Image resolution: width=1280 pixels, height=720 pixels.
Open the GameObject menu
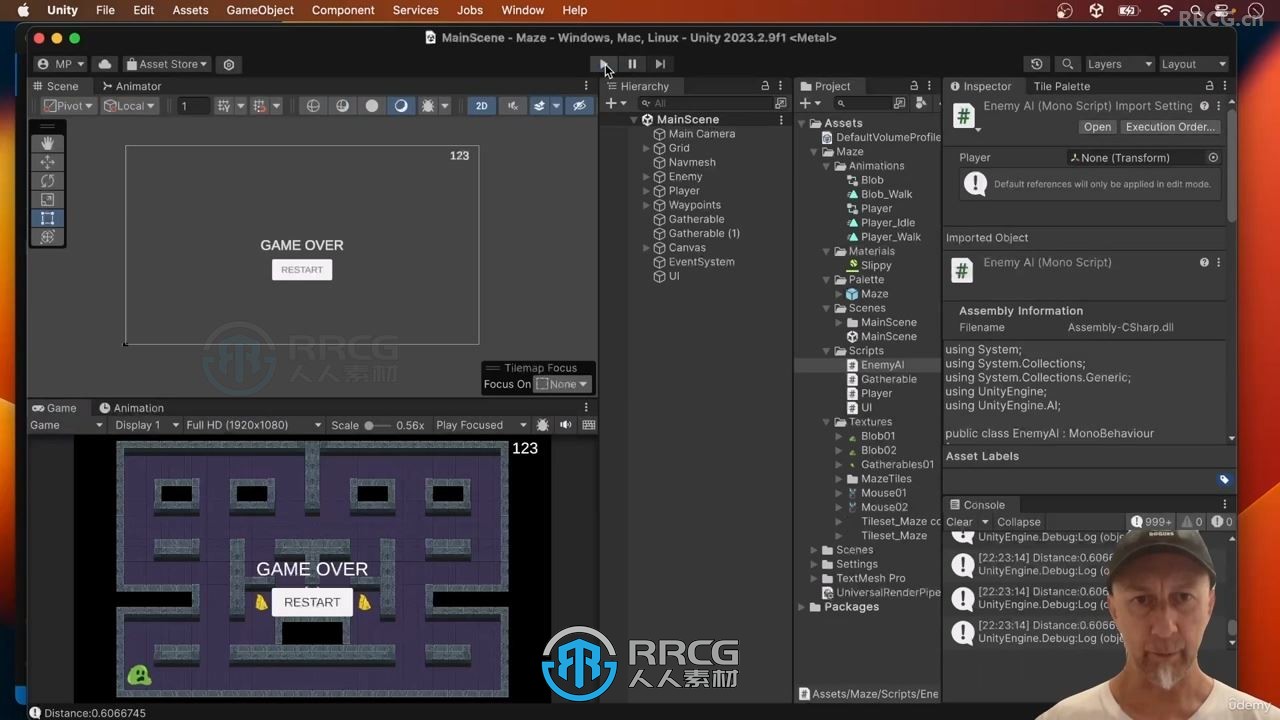(x=260, y=10)
